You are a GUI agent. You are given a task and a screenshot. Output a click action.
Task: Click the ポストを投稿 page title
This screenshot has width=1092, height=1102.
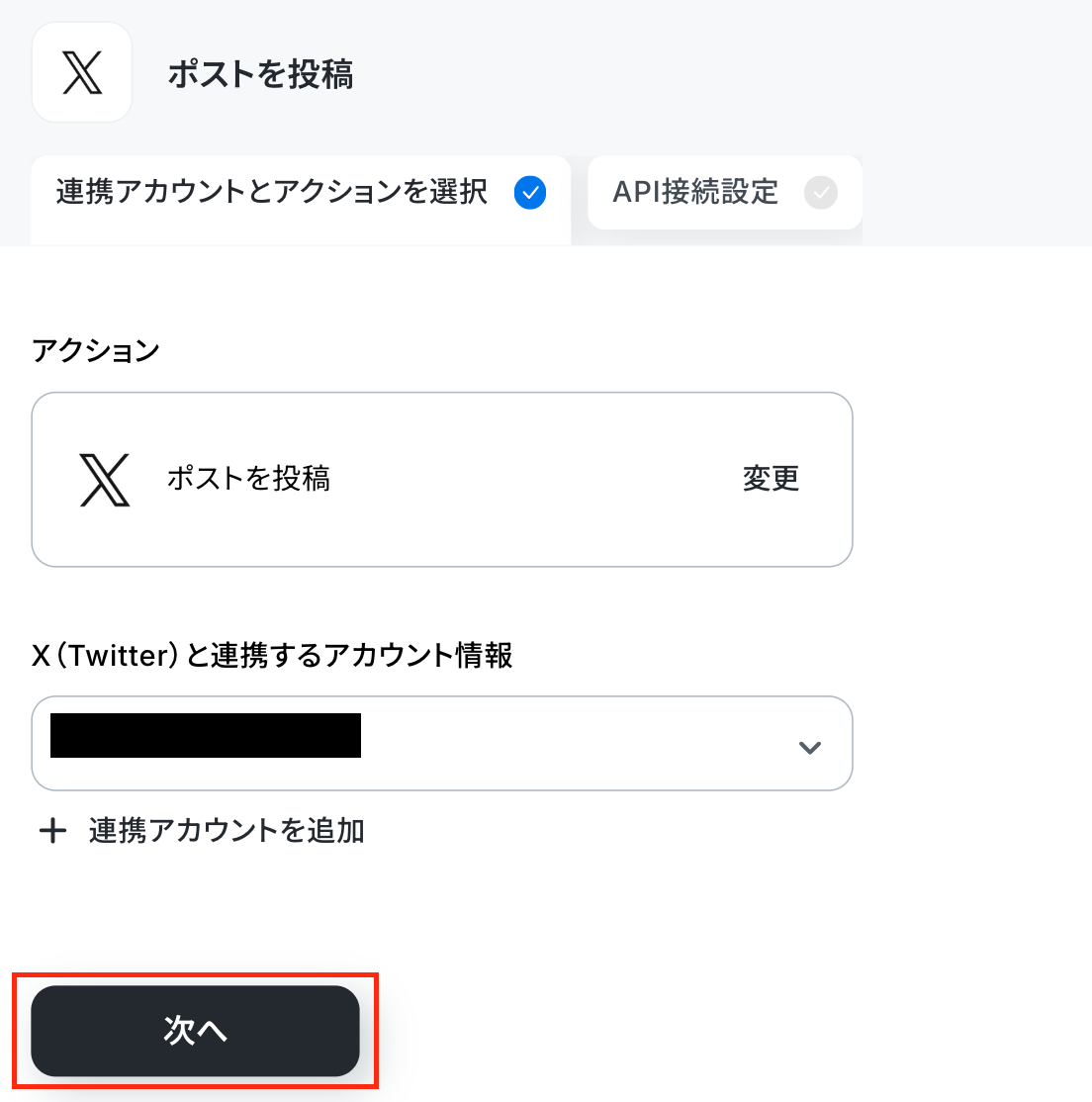pos(260,74)
